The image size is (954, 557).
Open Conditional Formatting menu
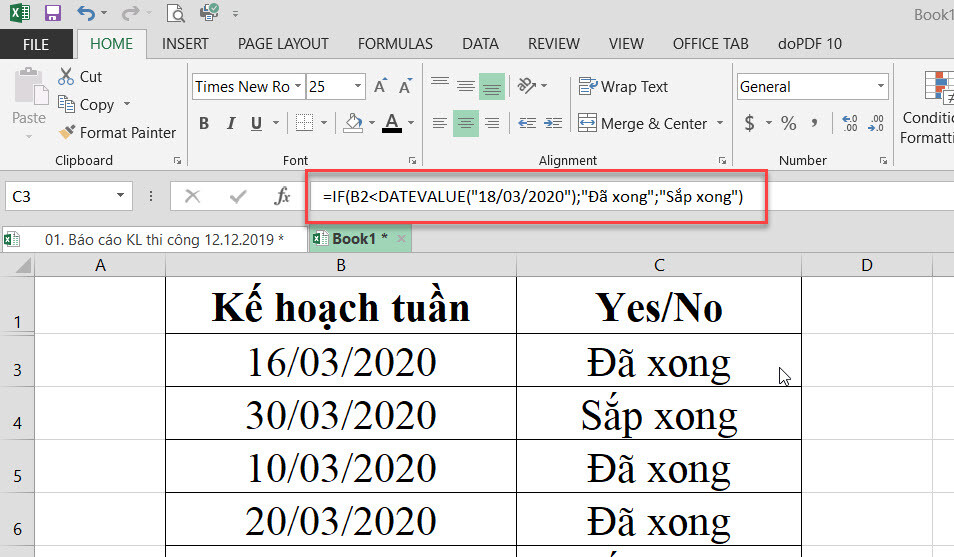point(927,107)
